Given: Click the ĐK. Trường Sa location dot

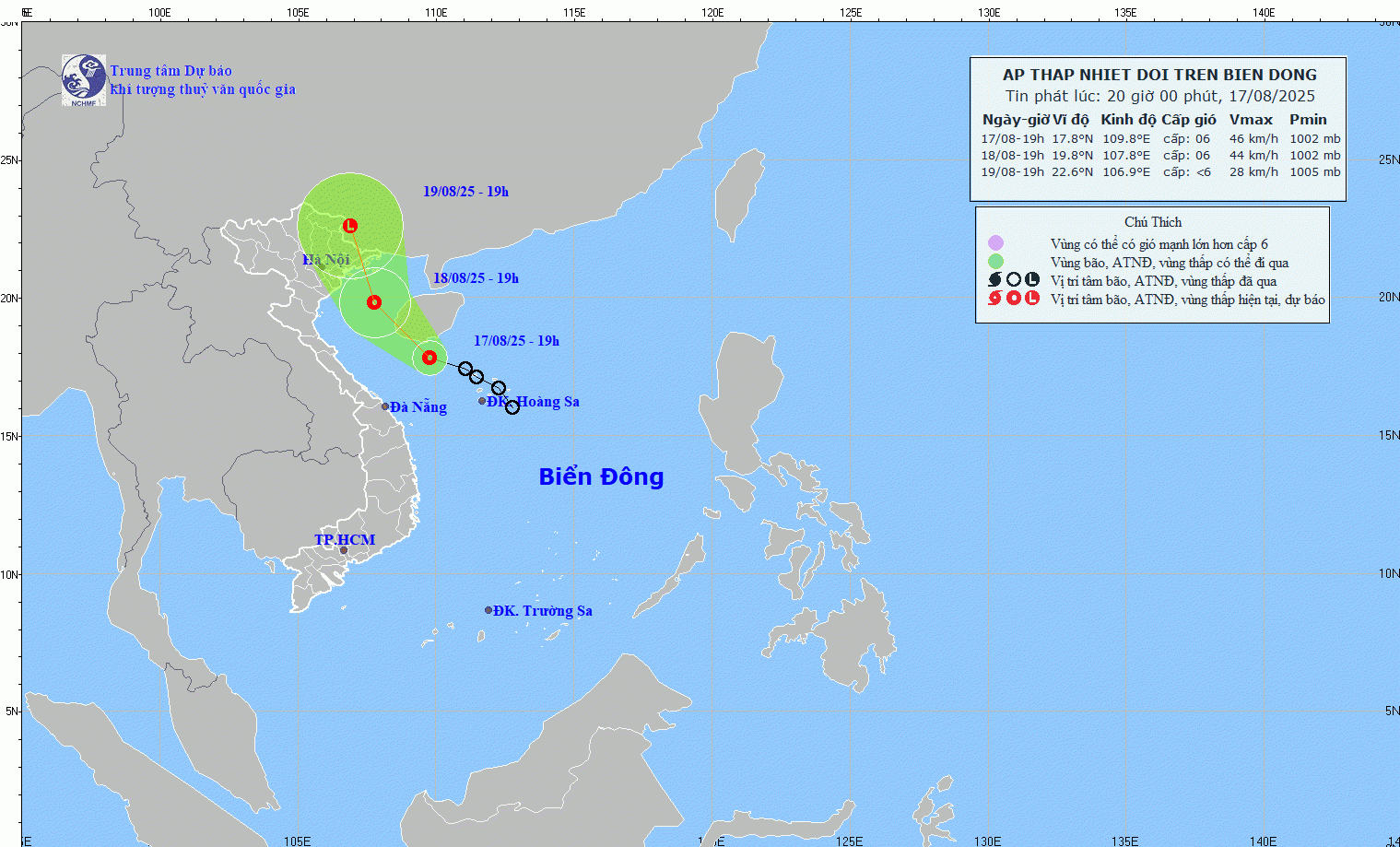Looking at the screenshot, I should pos(488,610).
